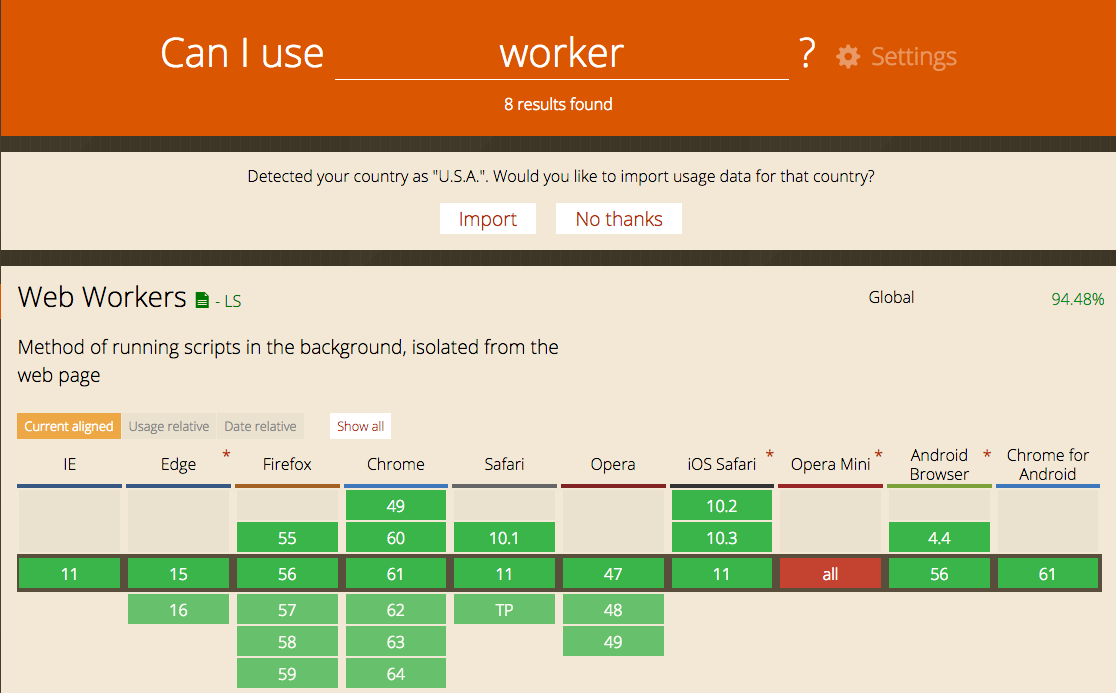The width and height of the screenshot is (1116, 693).
Task: Select the Firefox 58 support cell
Action: tap(287, 642)
